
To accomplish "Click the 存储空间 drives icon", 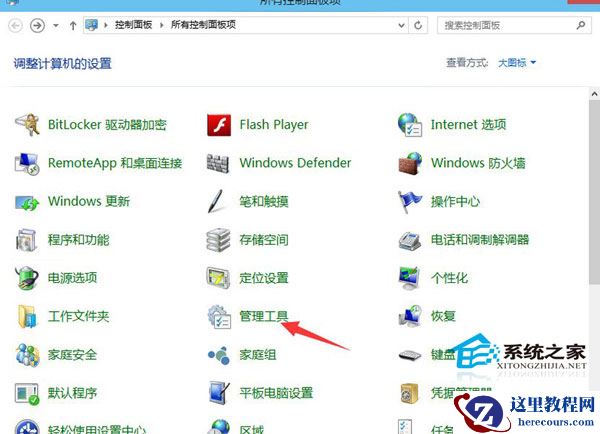I will coord(218,240).
